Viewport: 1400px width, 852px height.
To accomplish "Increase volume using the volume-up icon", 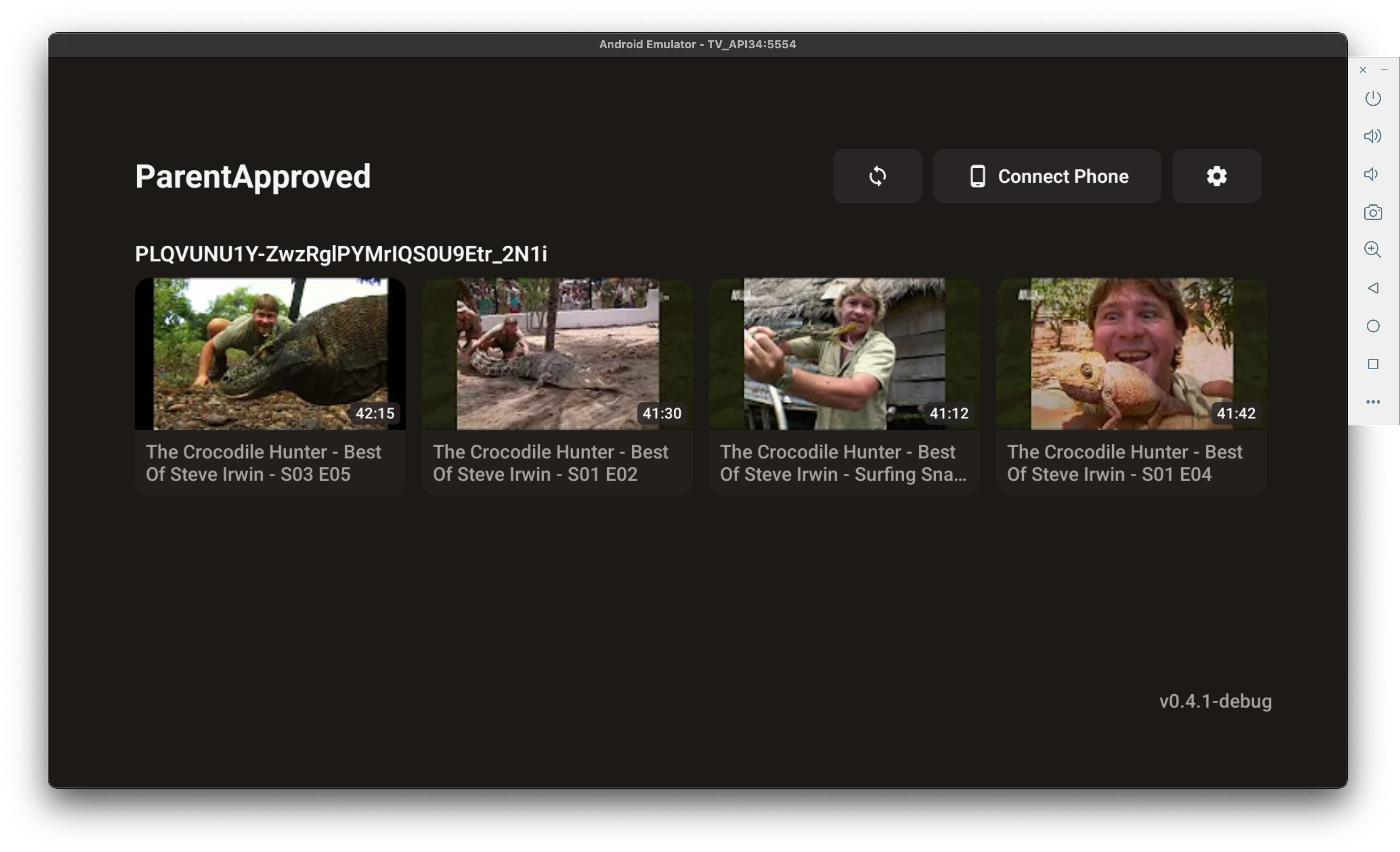I will (1373, 136).
